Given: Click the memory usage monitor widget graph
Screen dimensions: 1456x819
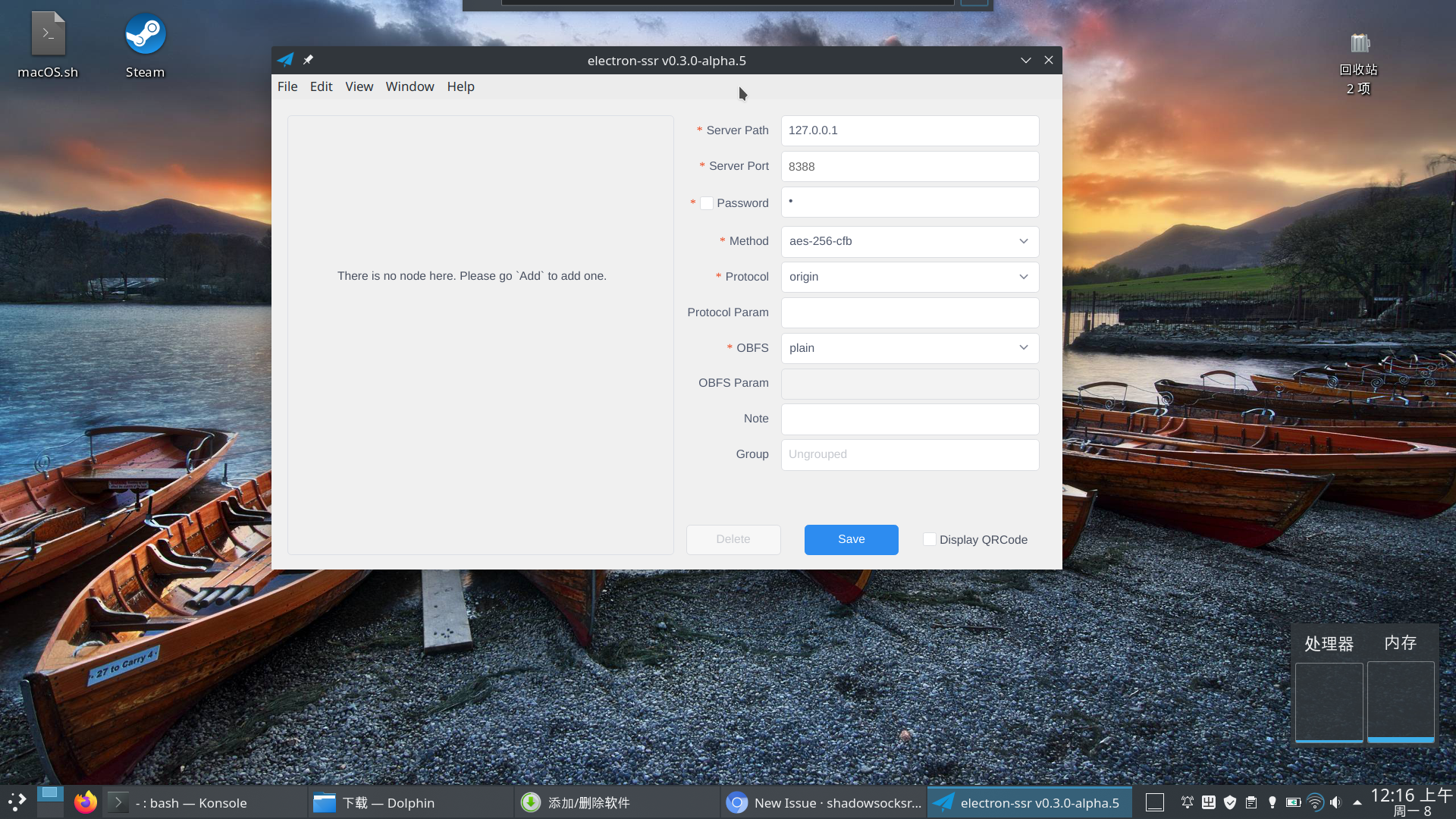Looking at the screenshot, I should [x=1401, y=701].
